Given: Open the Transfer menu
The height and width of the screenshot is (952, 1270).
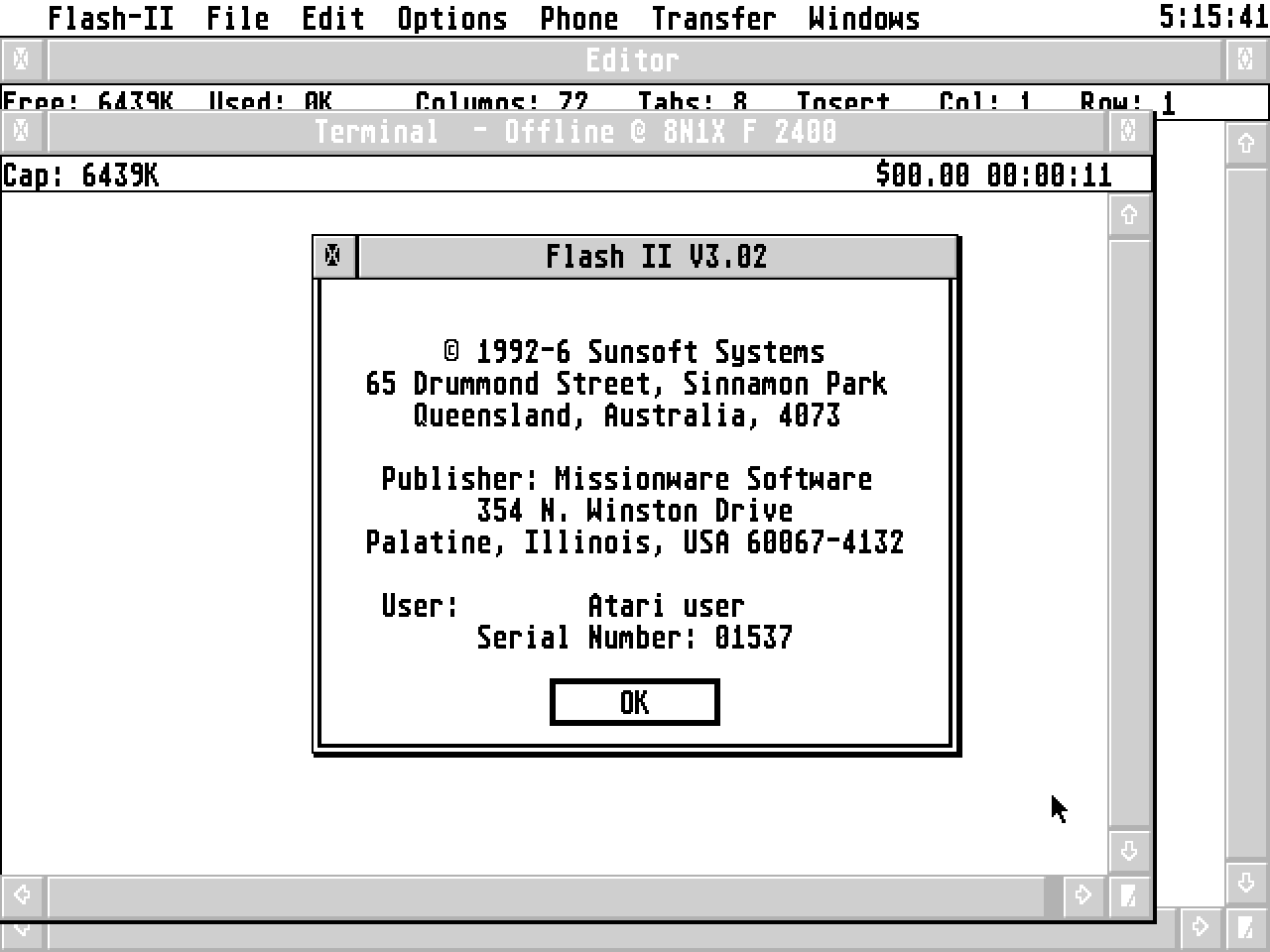Looking at the screenshot, I should pos(713,18).
